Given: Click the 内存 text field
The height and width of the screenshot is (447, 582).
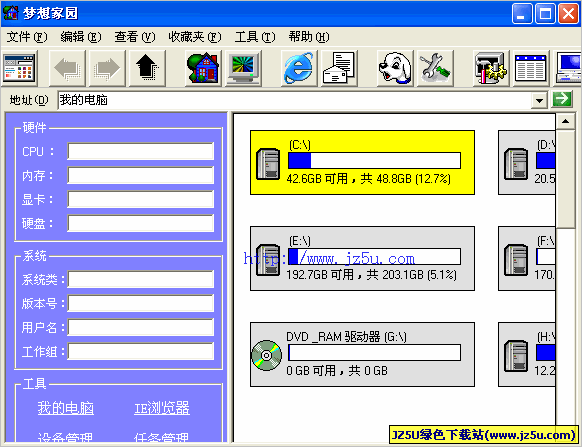Looking at the screenshot, I should [141, 175].
